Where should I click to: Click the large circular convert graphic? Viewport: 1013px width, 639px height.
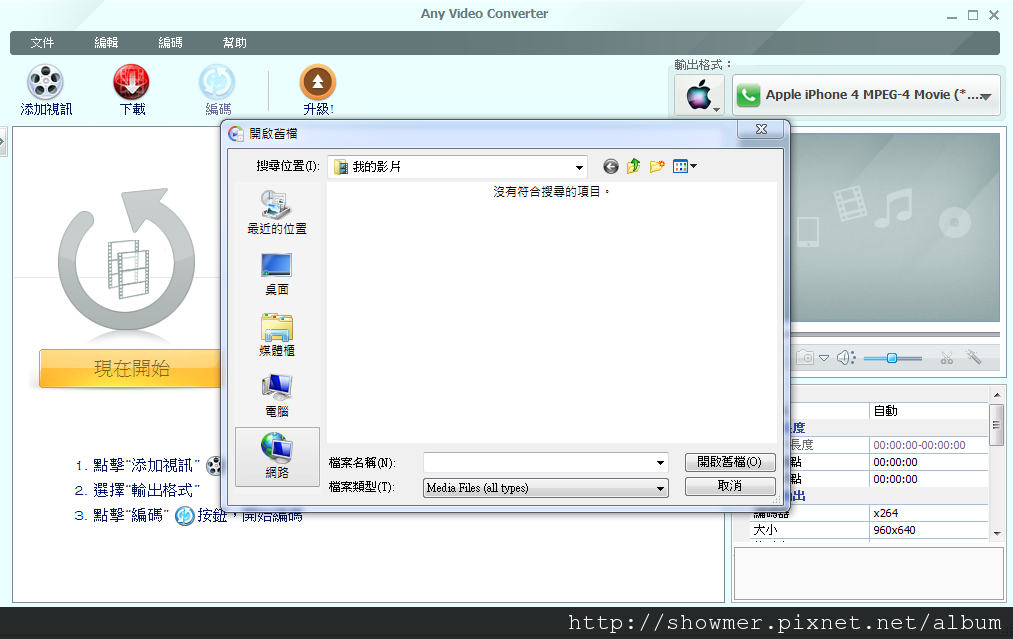[x=126, y=260]
